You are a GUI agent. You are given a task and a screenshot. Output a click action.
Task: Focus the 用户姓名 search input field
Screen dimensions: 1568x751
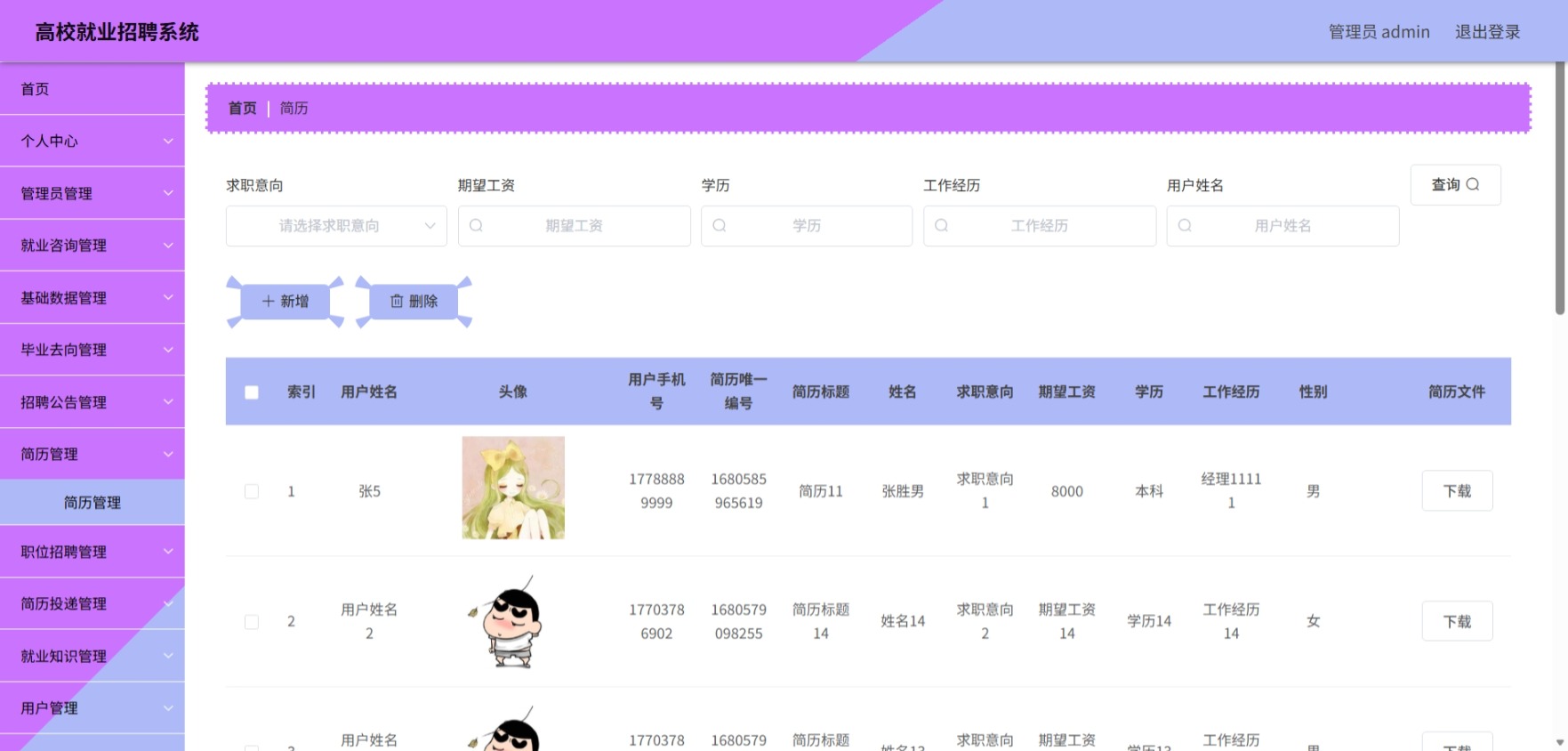point(1283,226)
